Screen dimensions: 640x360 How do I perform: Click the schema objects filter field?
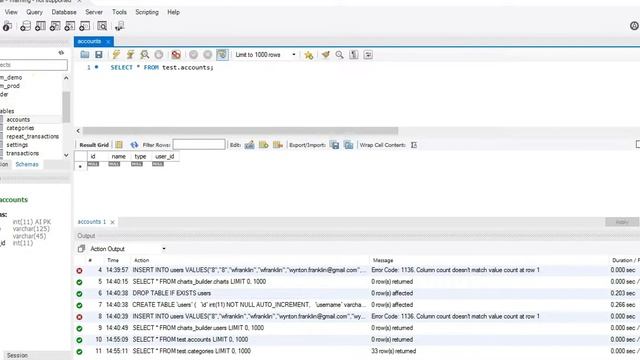33,65
